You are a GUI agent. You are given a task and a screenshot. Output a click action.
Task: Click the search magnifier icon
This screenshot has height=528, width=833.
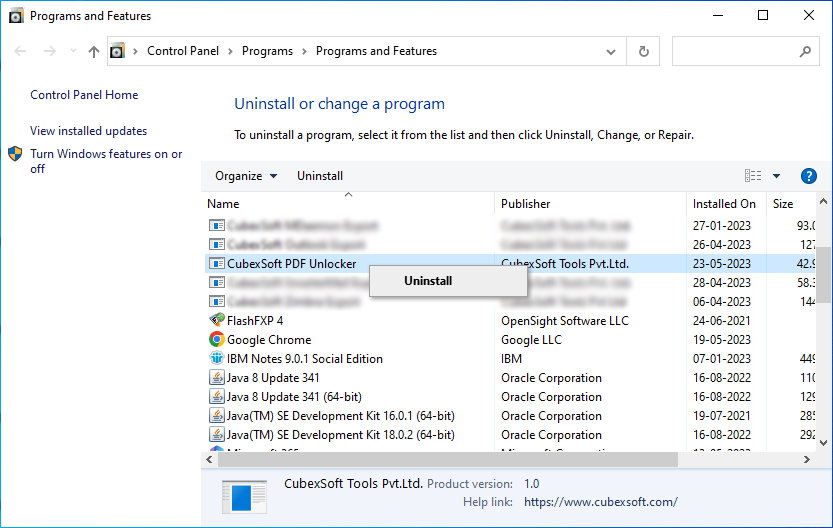tap(805, 51)
